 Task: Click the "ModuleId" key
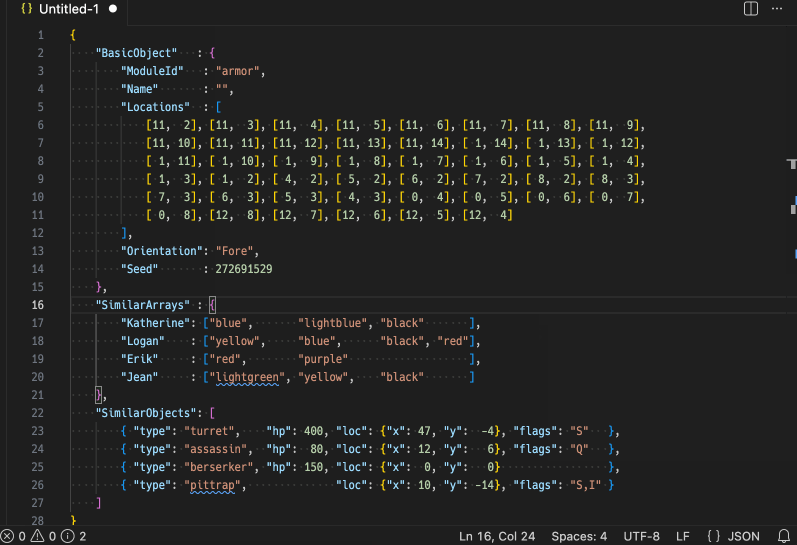pyautogui.click(x=152, y=71)
